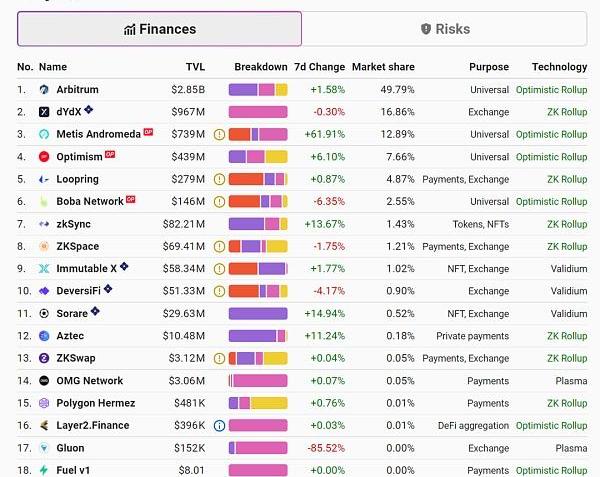Click the Arbitrum TVL breakdown bar
The height and width of the screenshot is (477, 600).
258,90
